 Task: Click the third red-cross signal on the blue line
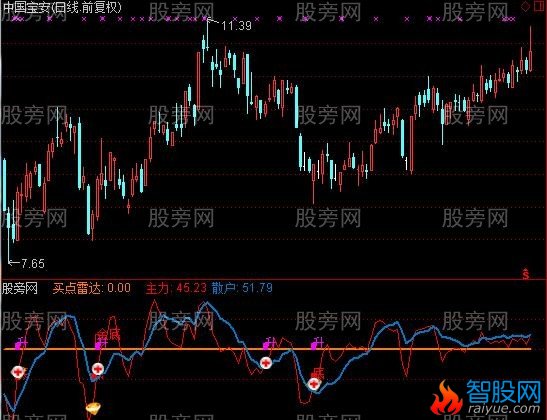[x=266, y=363]
